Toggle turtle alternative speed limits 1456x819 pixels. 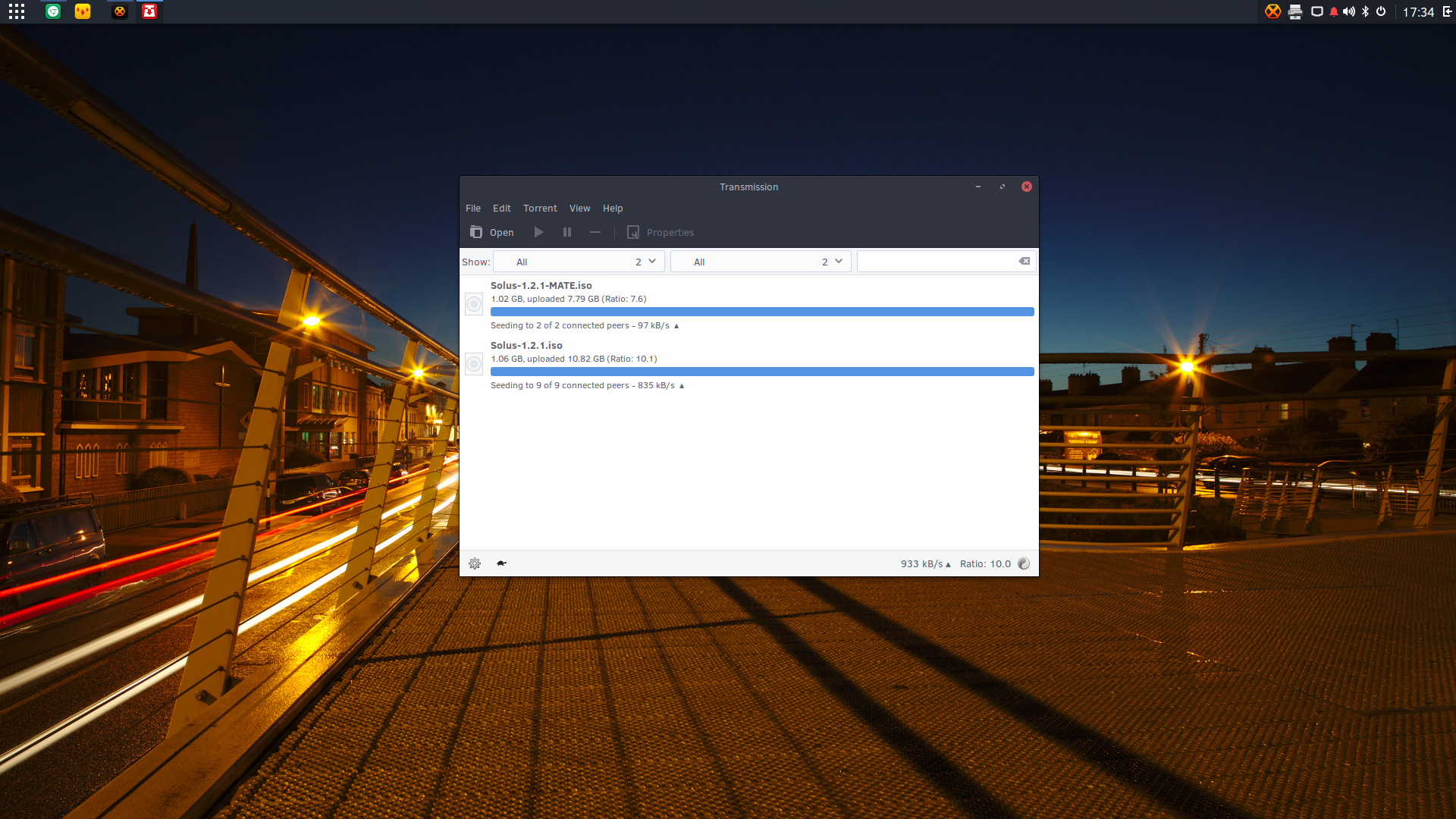pos(501,563)
